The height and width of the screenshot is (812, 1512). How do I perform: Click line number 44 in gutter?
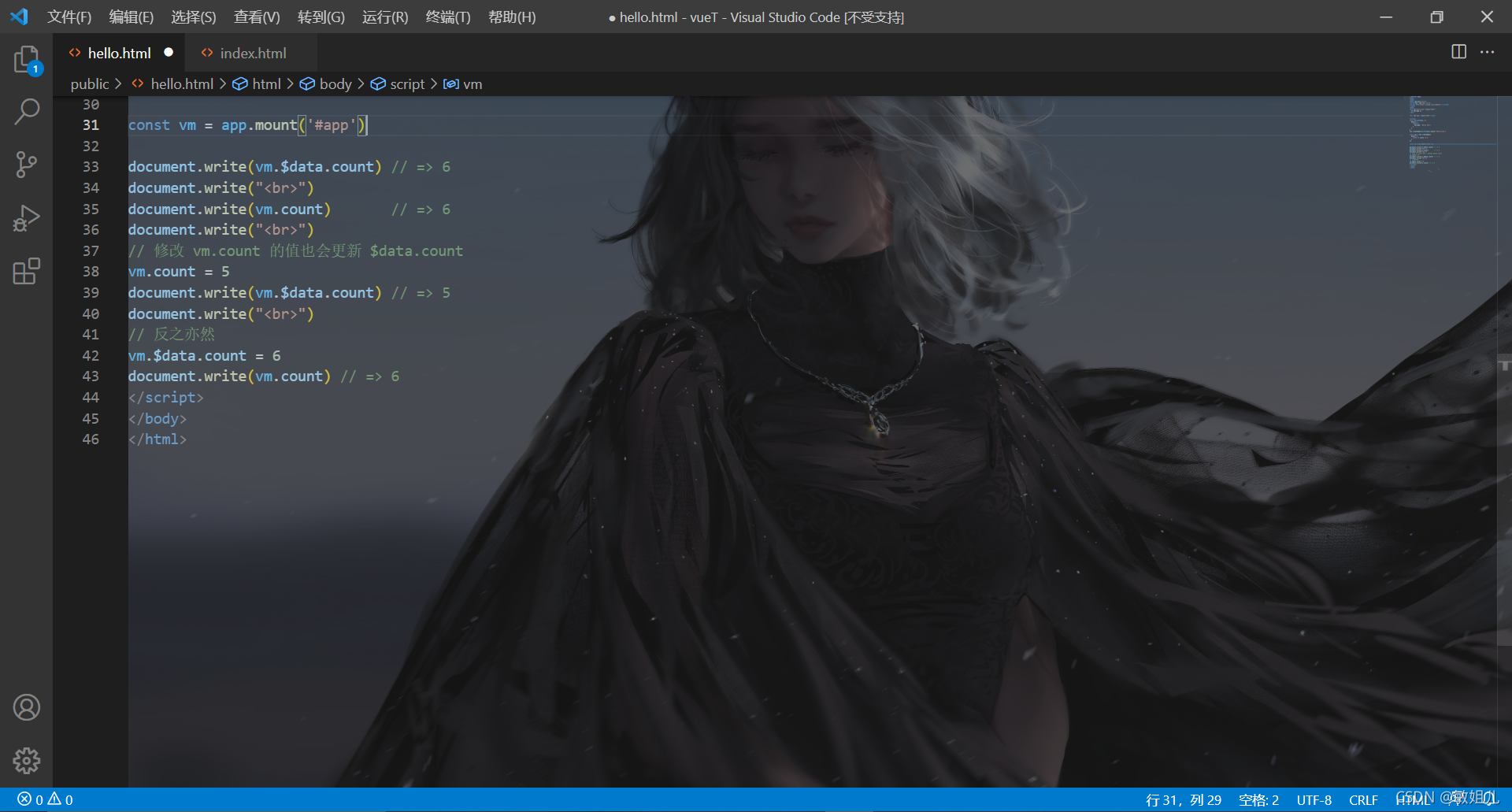click(x=91, y=397)
